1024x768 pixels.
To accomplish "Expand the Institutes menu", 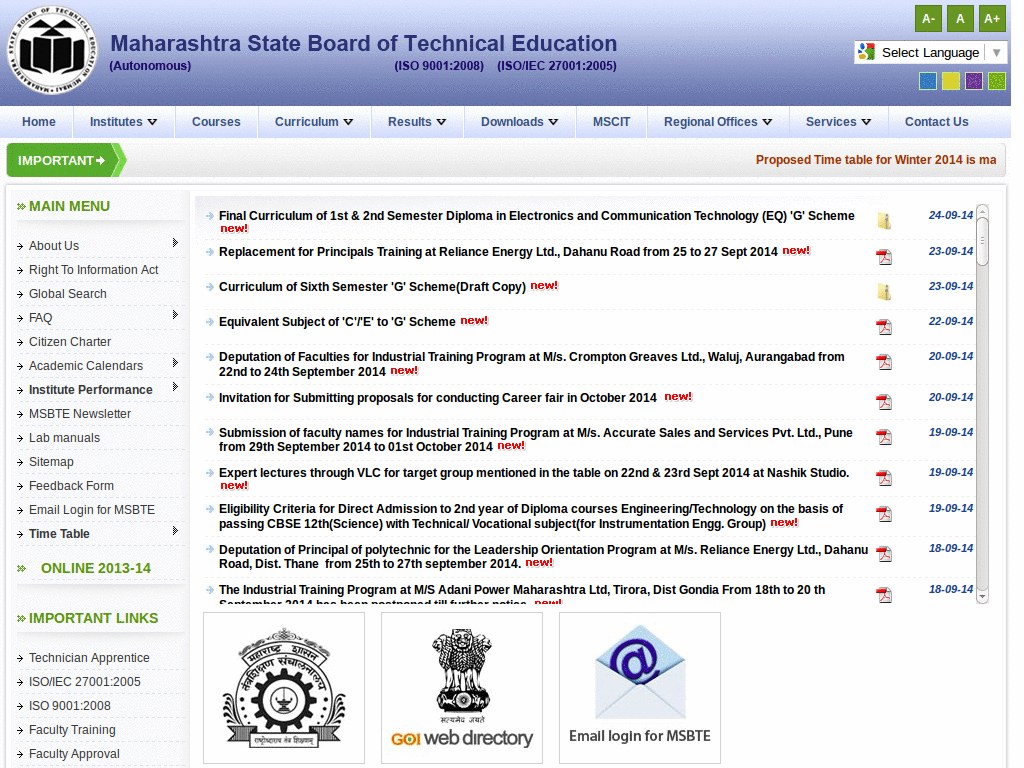I will [123, 122].
